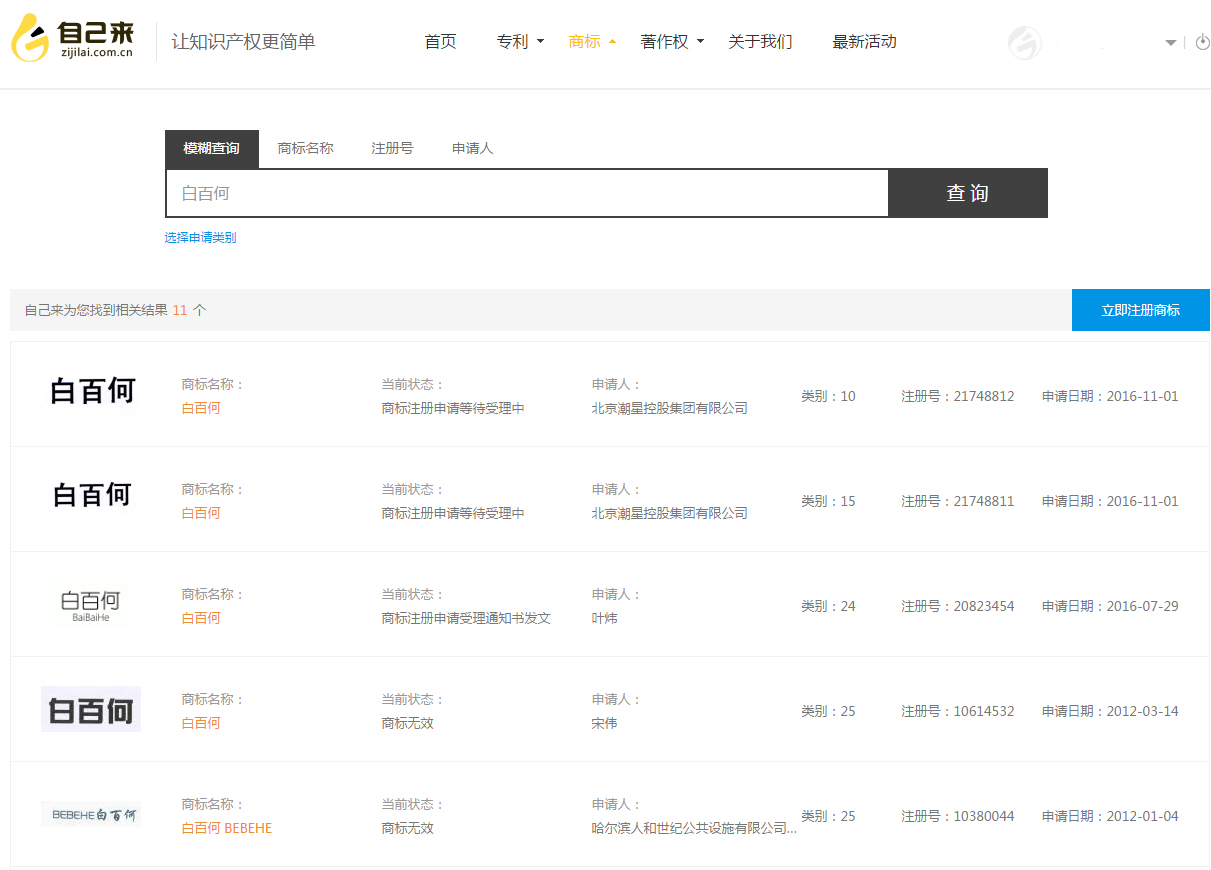Image resolution: width=1211 pixels, height=870 pixels.
Task: Open 关于我们 page
Action: (760, 41)
